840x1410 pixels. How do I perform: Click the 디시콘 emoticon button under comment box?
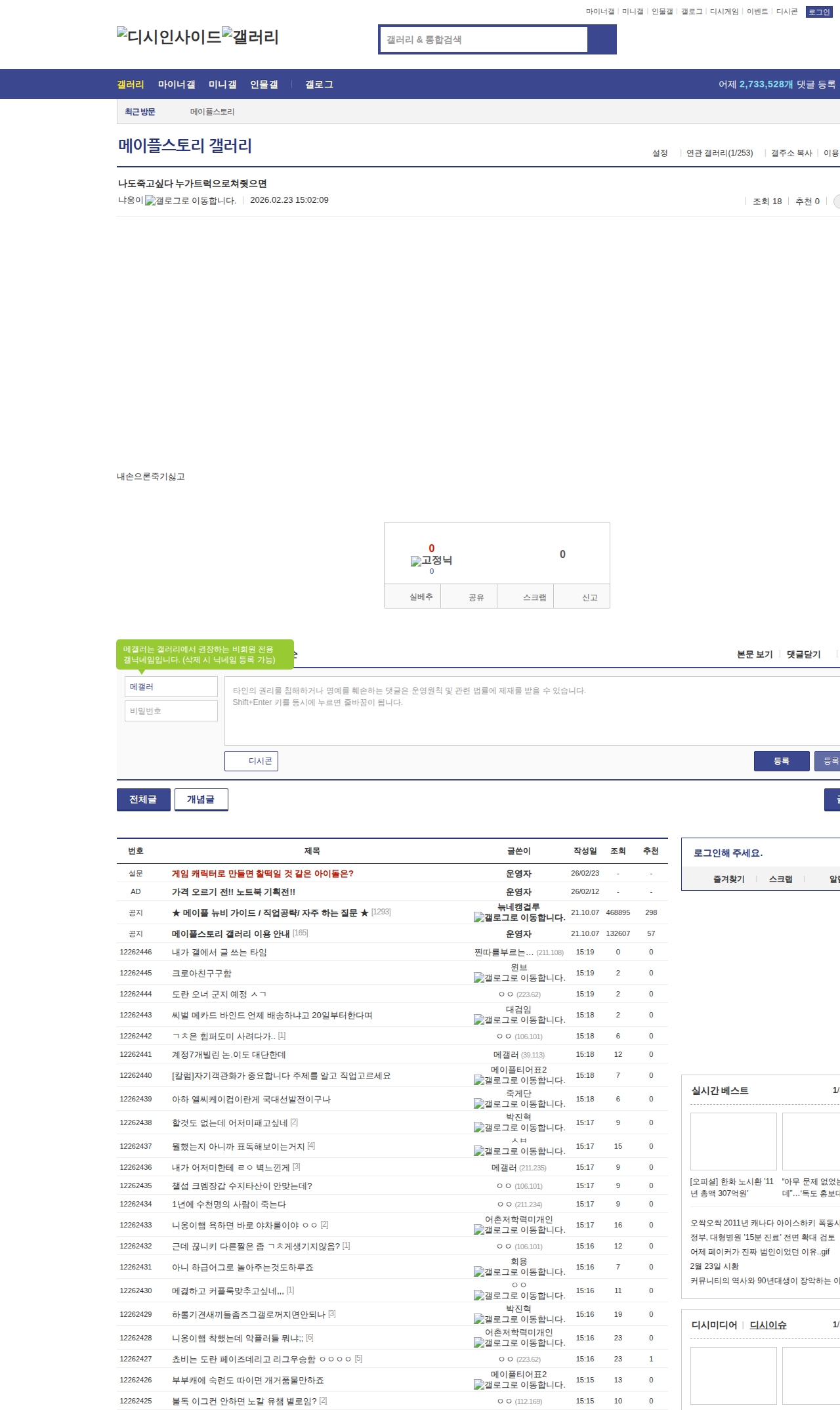click(251, 761)
